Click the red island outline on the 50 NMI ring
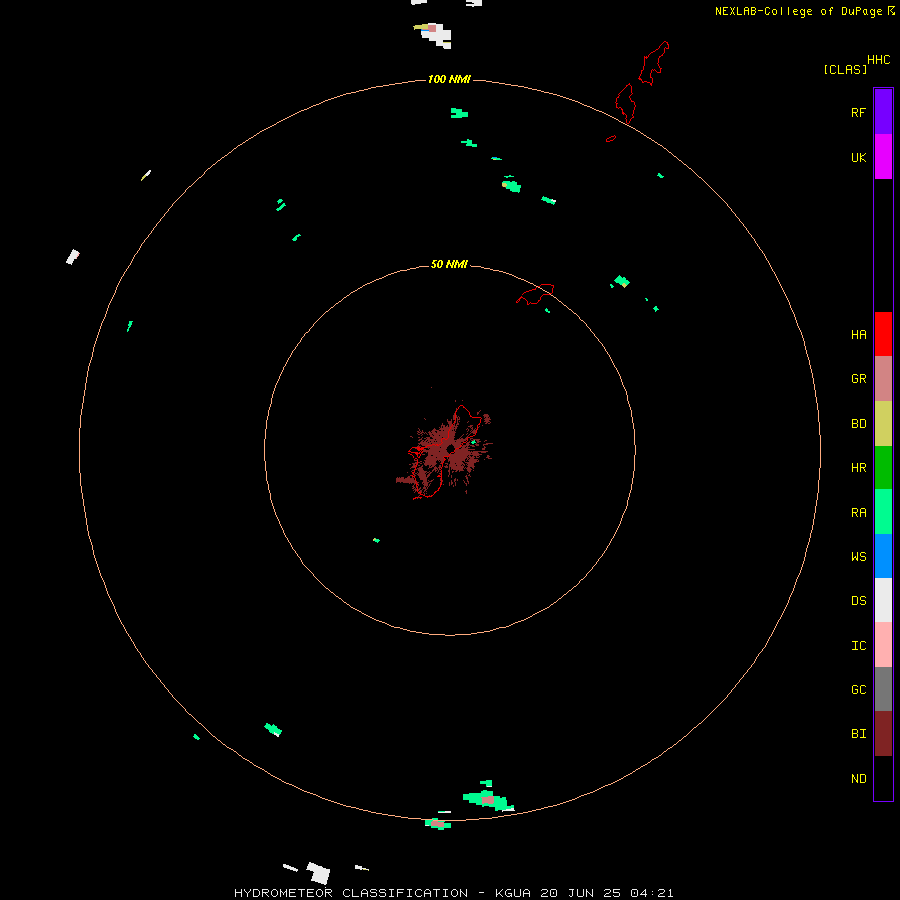This screenshot has width=900, height=900. click(x=535, y=294)
